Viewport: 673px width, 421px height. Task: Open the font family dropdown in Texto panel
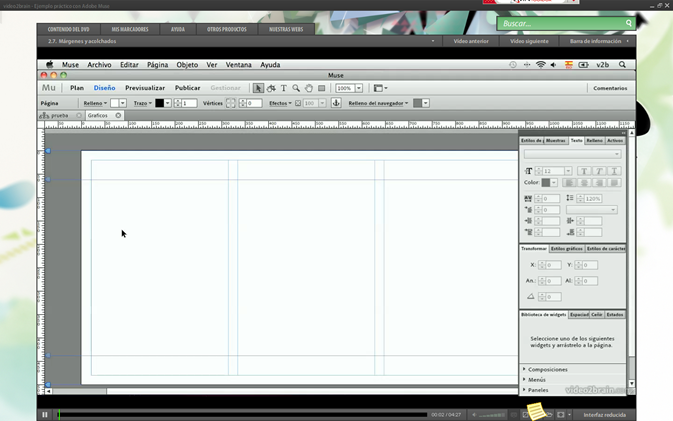572,154
